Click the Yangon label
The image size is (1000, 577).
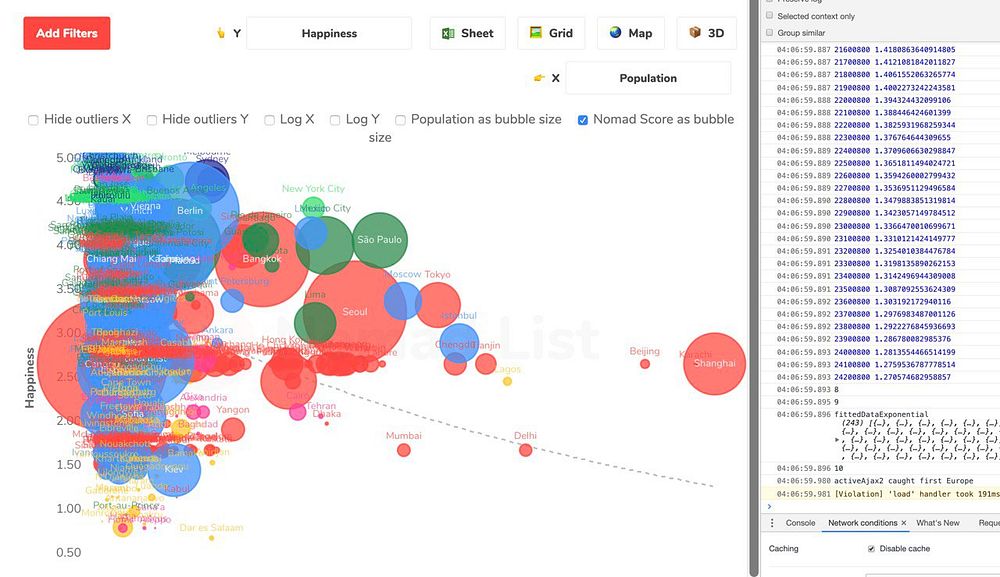point(232,410)
